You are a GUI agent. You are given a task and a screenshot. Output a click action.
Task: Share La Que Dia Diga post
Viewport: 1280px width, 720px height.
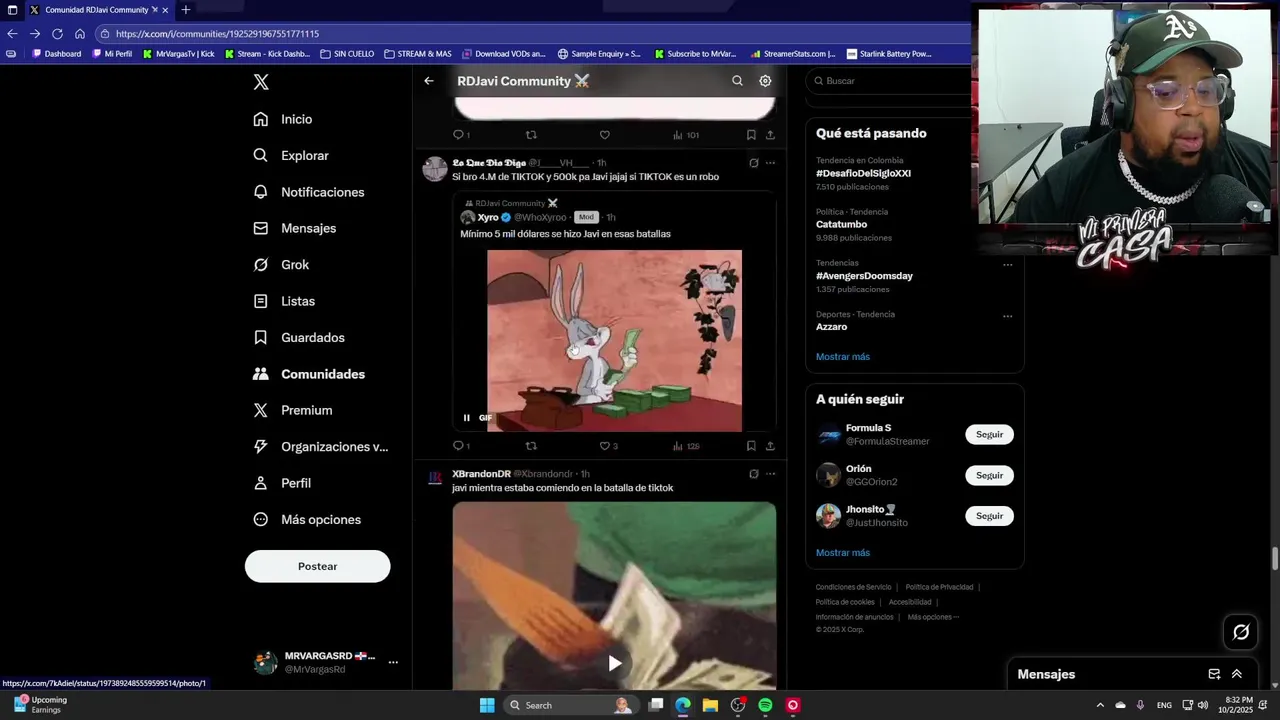click(x=770, y=446)
